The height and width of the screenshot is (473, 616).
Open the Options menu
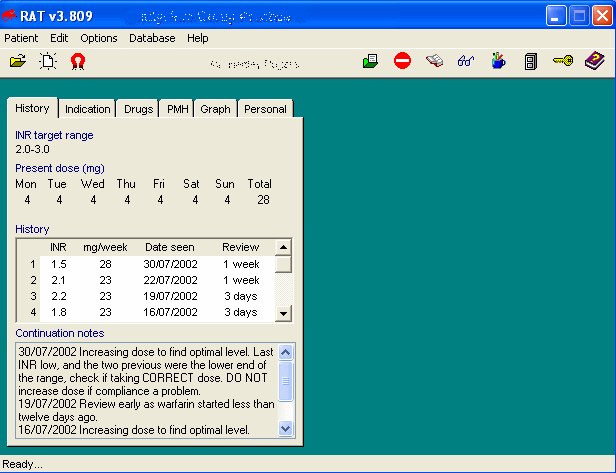pyautogui.click(x=99, y=38)
